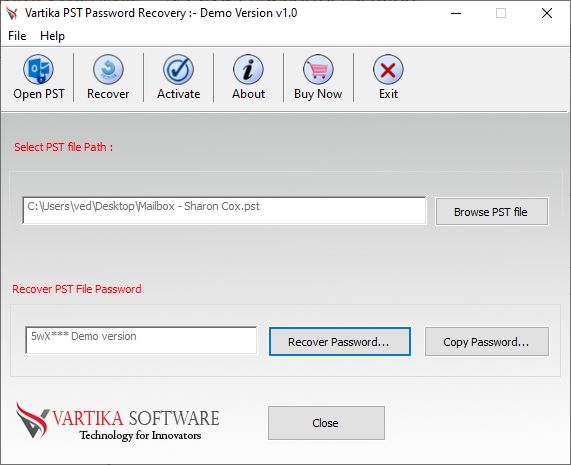Image resolution: width=571 pixels, height=465 pixels.
Task: Click the Browse PST file button
Action: [x=492, y=212]
